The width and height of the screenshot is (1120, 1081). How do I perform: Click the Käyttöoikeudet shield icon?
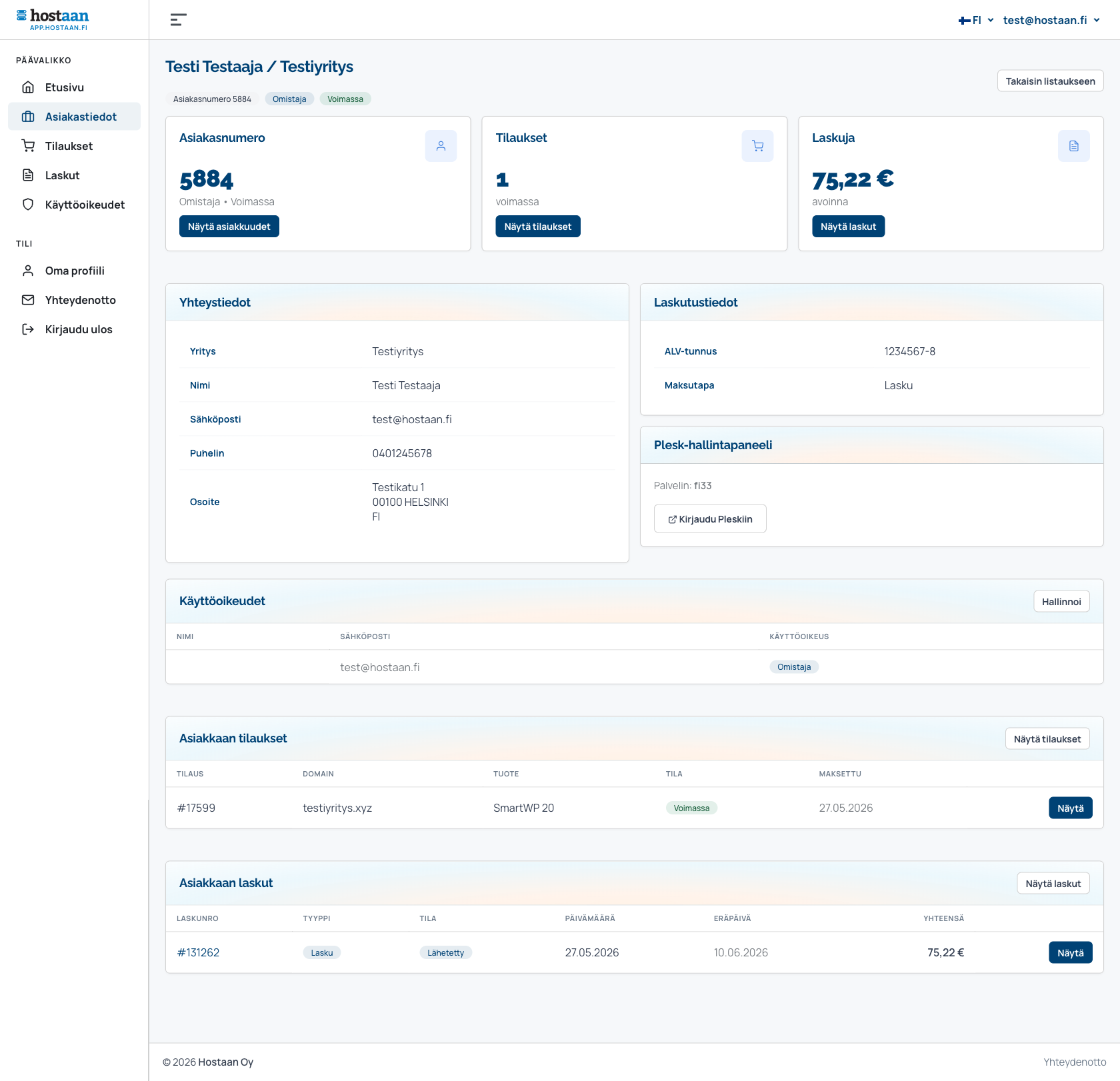[x=28, y=205]
